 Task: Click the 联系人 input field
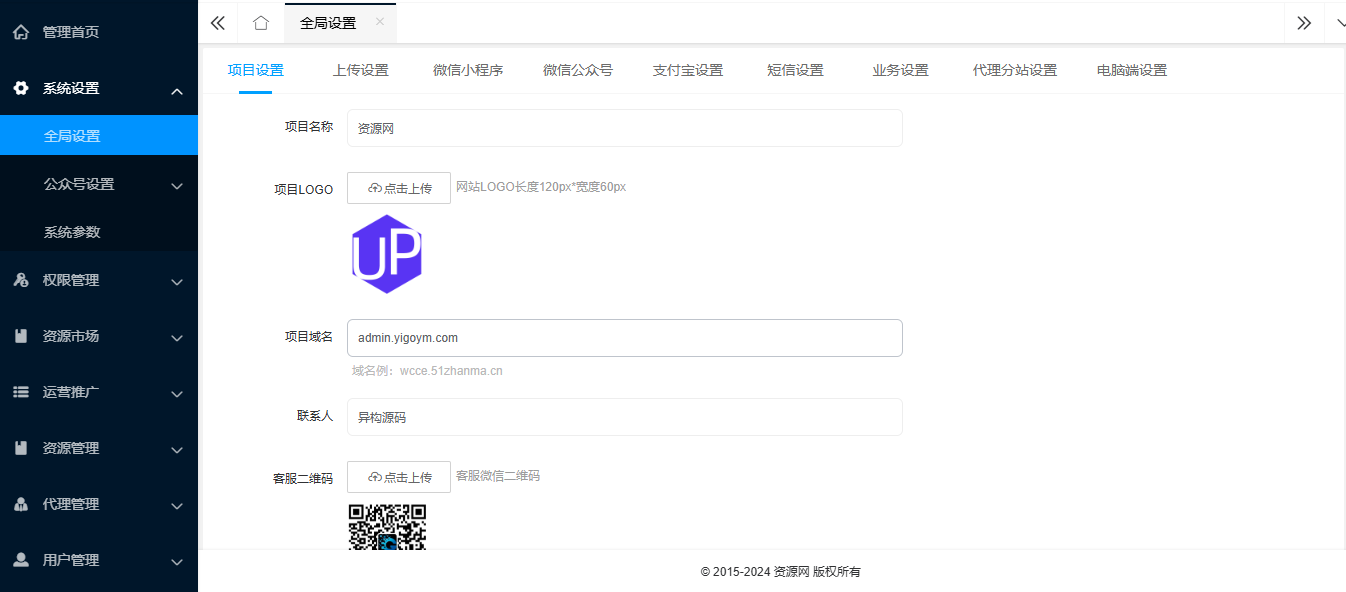point(625,417)
